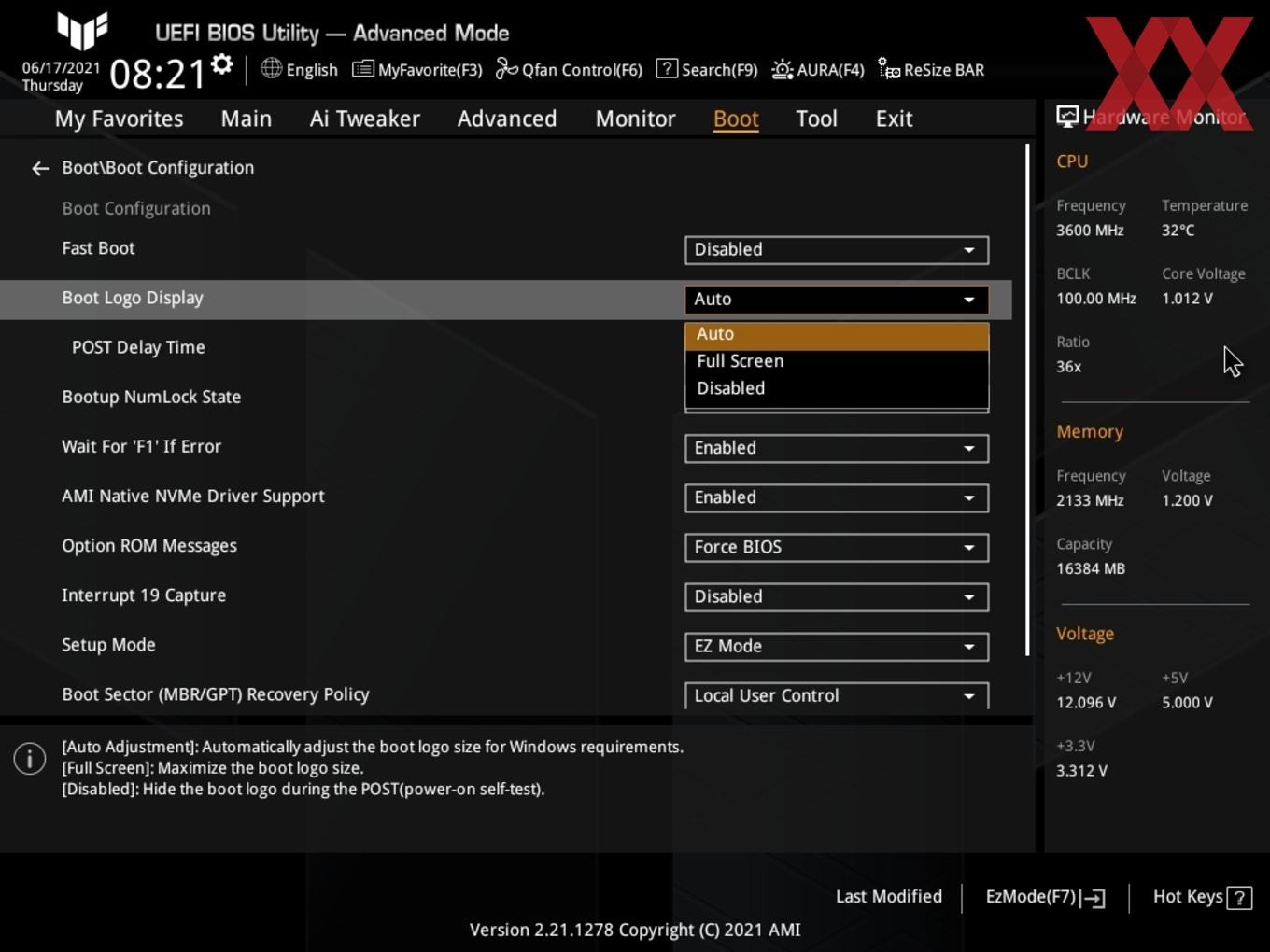Click the Setup Mode label
1270x952 pixels.
pyautogui.click(x=108, y=645)
